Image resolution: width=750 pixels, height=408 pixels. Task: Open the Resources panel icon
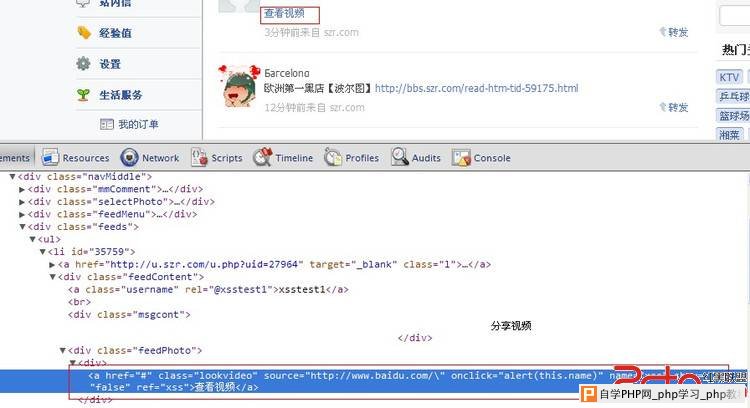point(50,157)
